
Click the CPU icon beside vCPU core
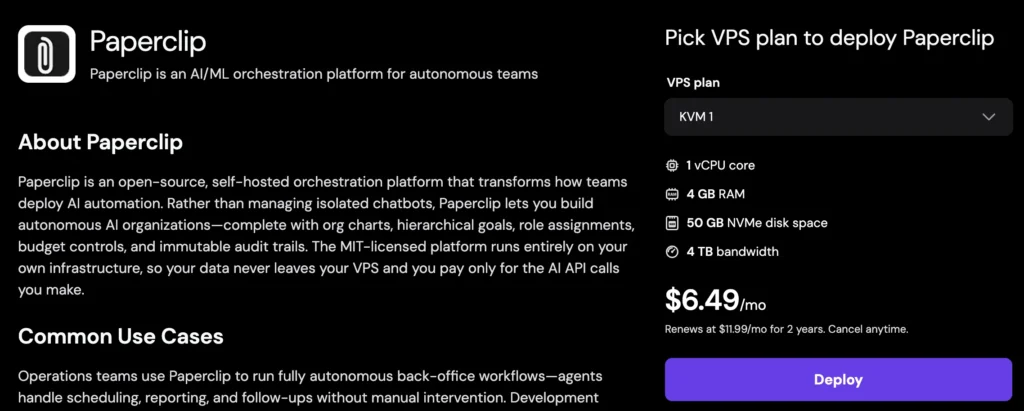[x=672, y=165]
